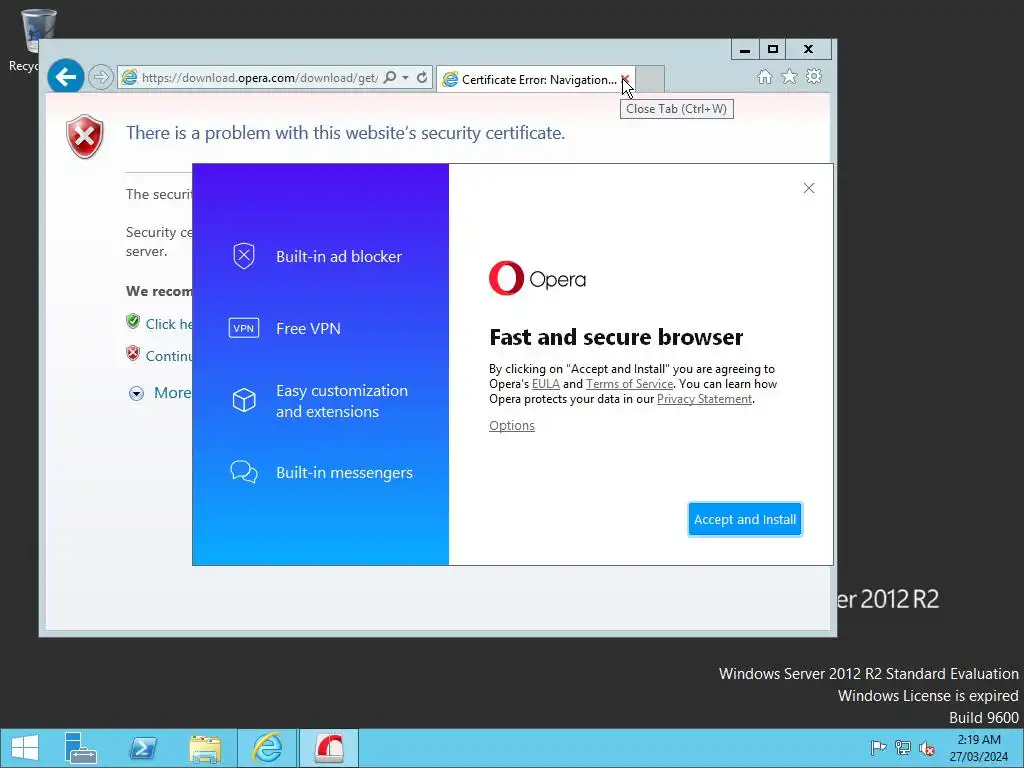The width and height of the screenshot is (1024, 768).
Task: Expand the address bar dropdown arrow
Action: point(406,77)
